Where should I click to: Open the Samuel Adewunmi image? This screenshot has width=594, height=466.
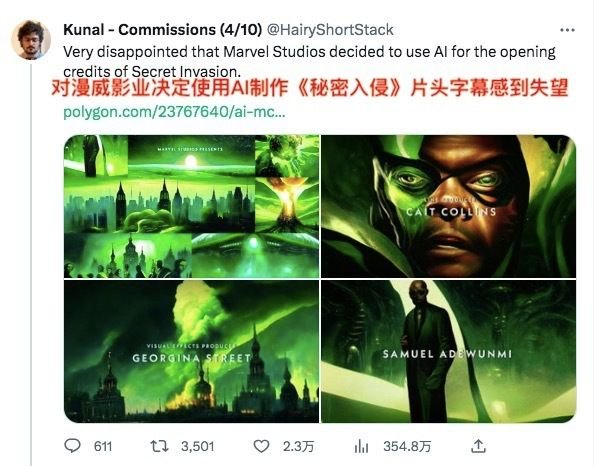pyautogui.click(x=449, y=351)
